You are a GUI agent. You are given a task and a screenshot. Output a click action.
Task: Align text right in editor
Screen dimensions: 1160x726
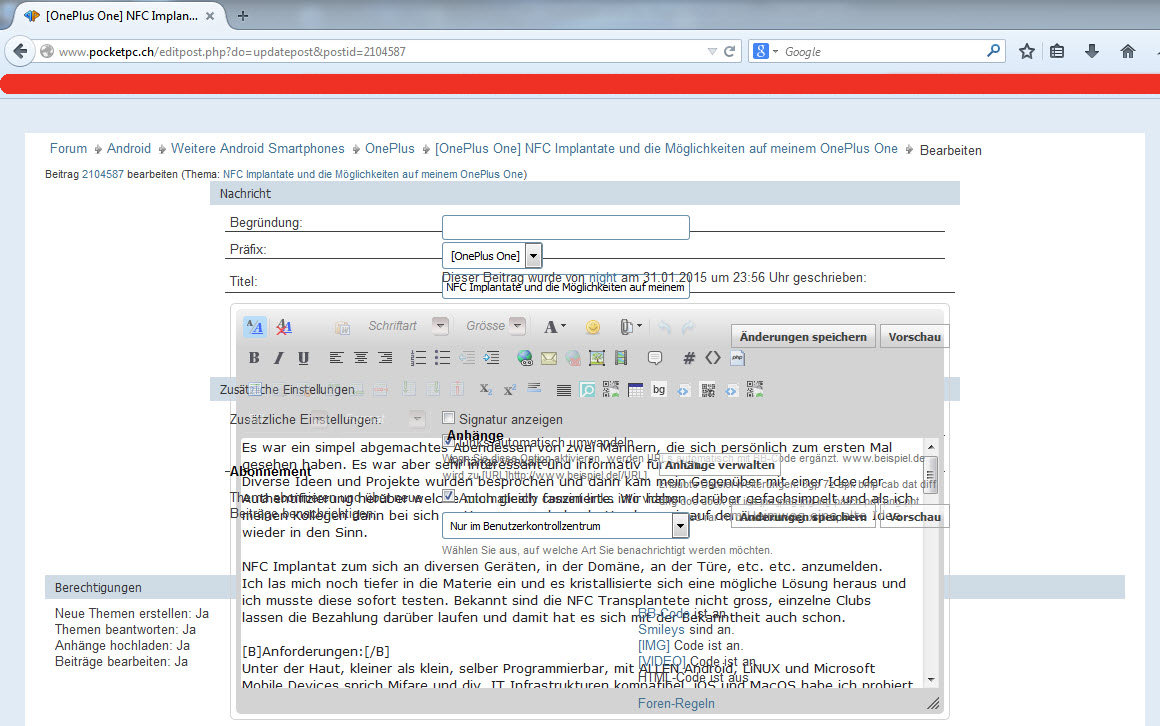click(385, 358)
